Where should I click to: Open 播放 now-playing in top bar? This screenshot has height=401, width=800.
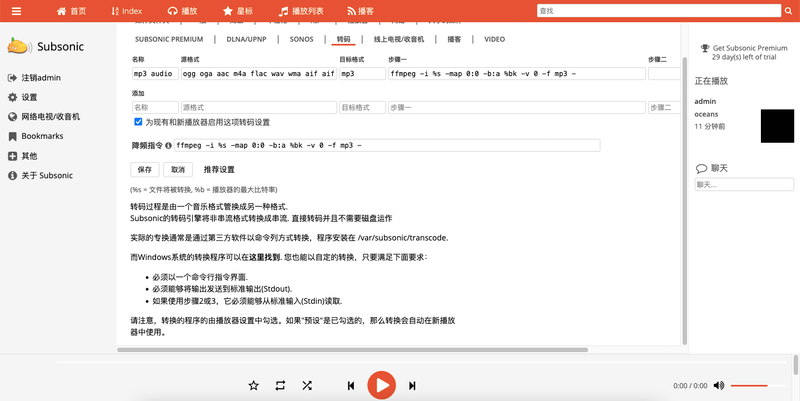[183, 11]
